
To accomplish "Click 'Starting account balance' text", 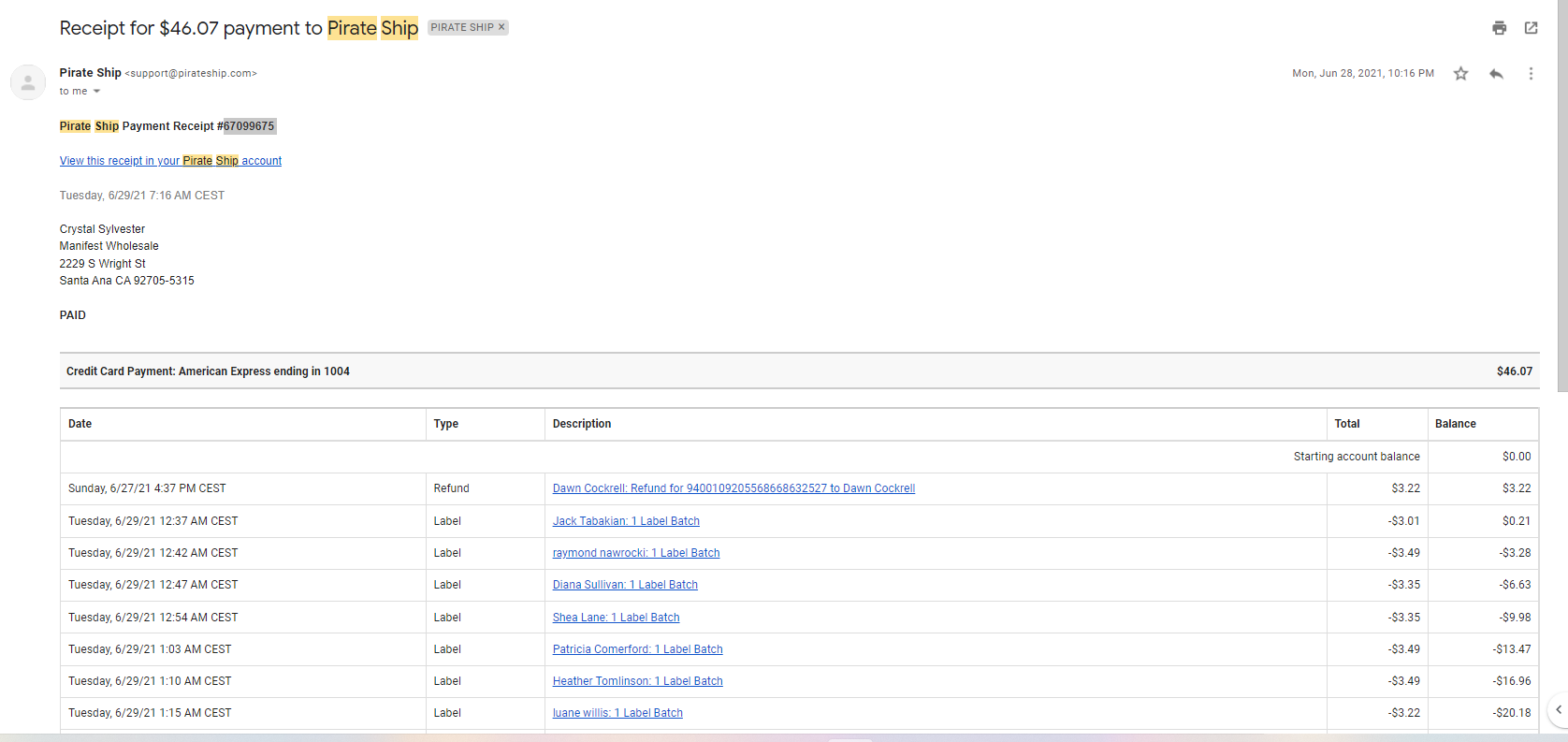I will click(1357, 457).
